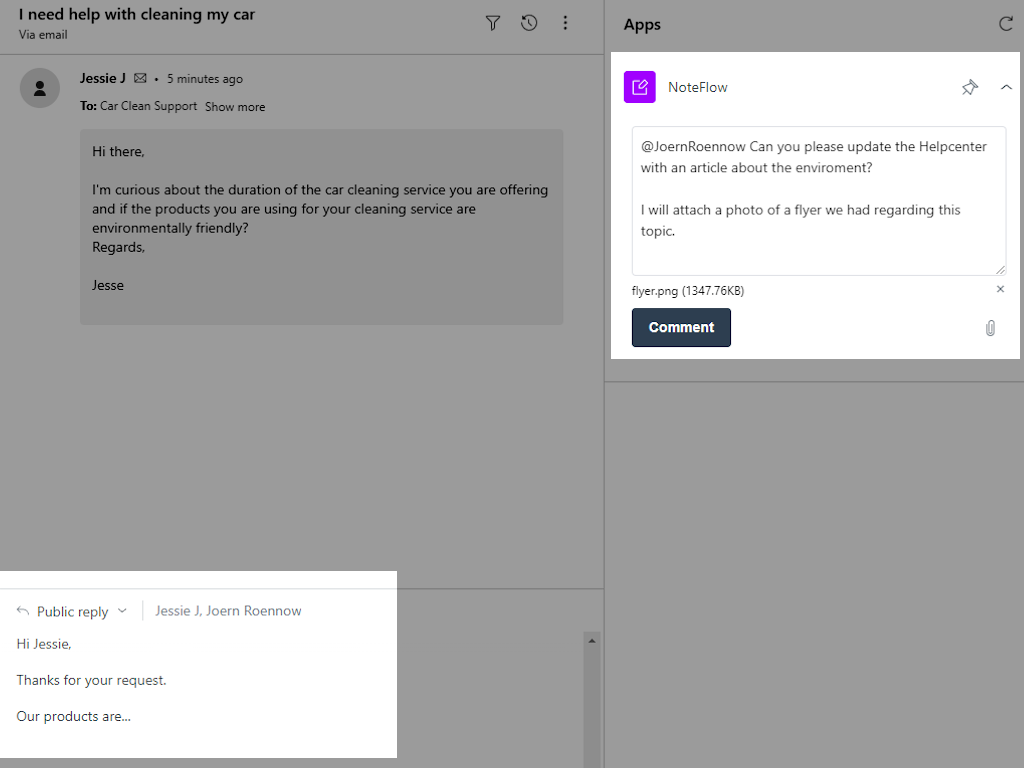The height and width of the screenshot is (768, 1024).
Task: Pin the NoteFlow app
Action: point(969,88)
